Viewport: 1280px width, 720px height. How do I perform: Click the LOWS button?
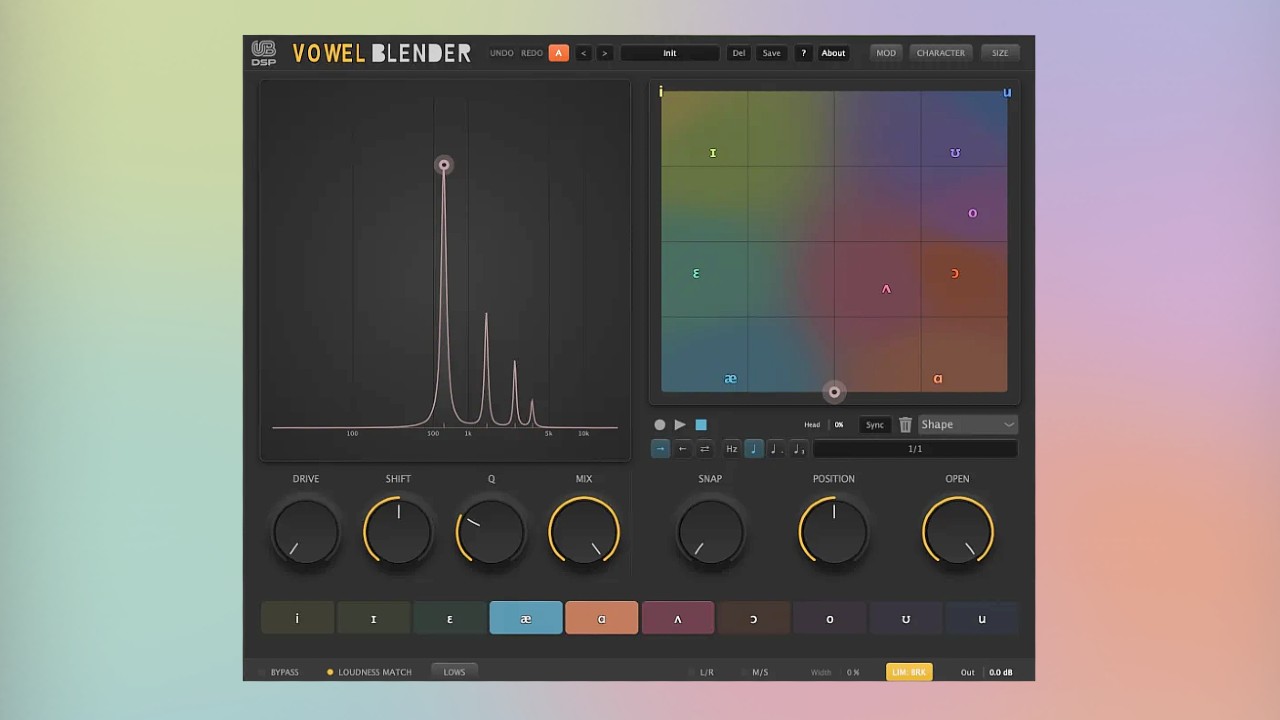click(454, 672)
